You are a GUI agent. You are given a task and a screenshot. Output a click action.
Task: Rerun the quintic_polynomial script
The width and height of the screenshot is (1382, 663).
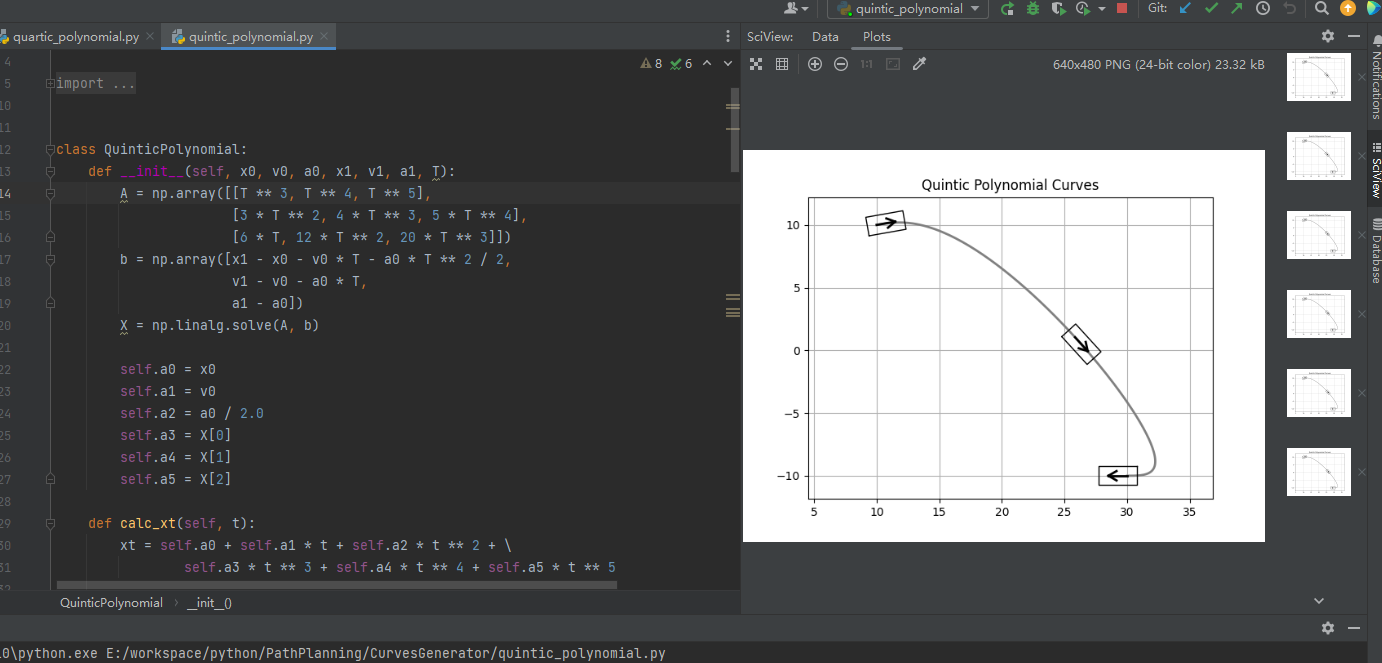click(x=1007, y=9)
